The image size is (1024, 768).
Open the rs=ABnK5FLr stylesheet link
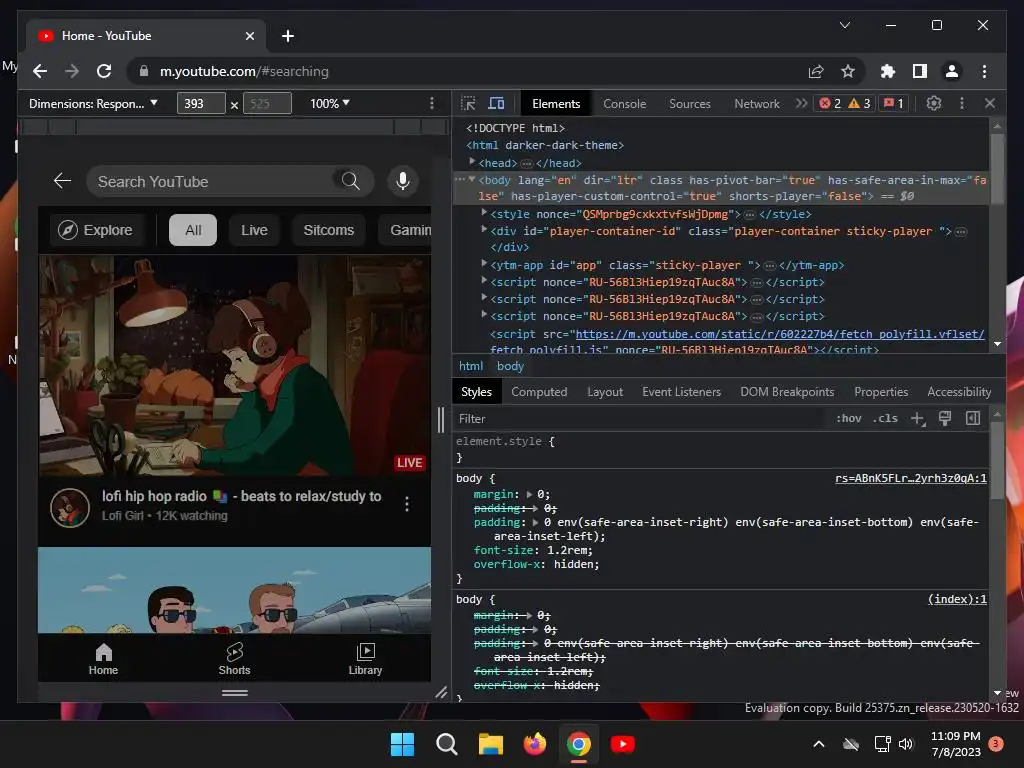tap(910, 479)
